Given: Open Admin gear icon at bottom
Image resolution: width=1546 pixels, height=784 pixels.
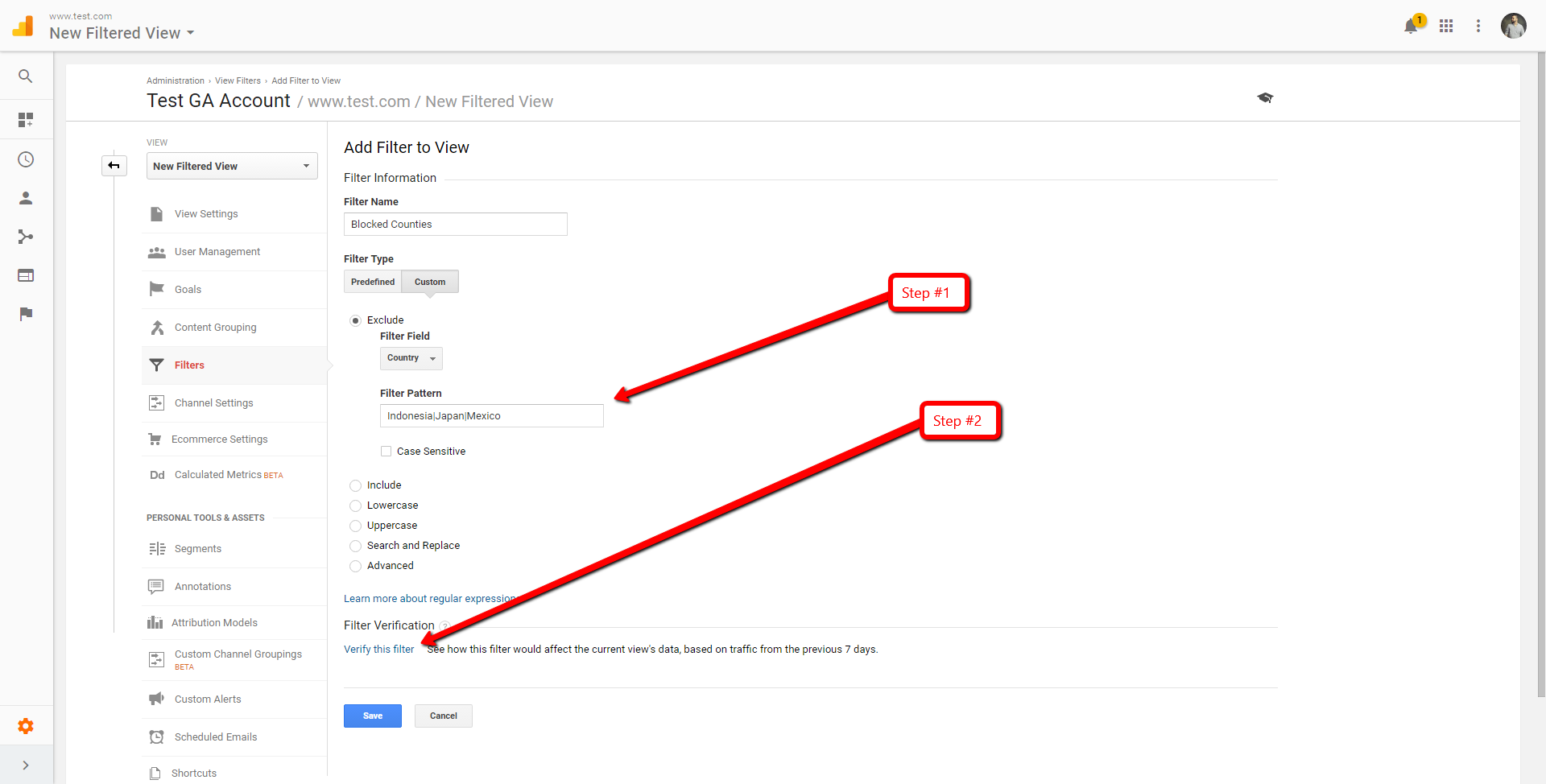Looking at the screenshot, I should tap(26, 726).
